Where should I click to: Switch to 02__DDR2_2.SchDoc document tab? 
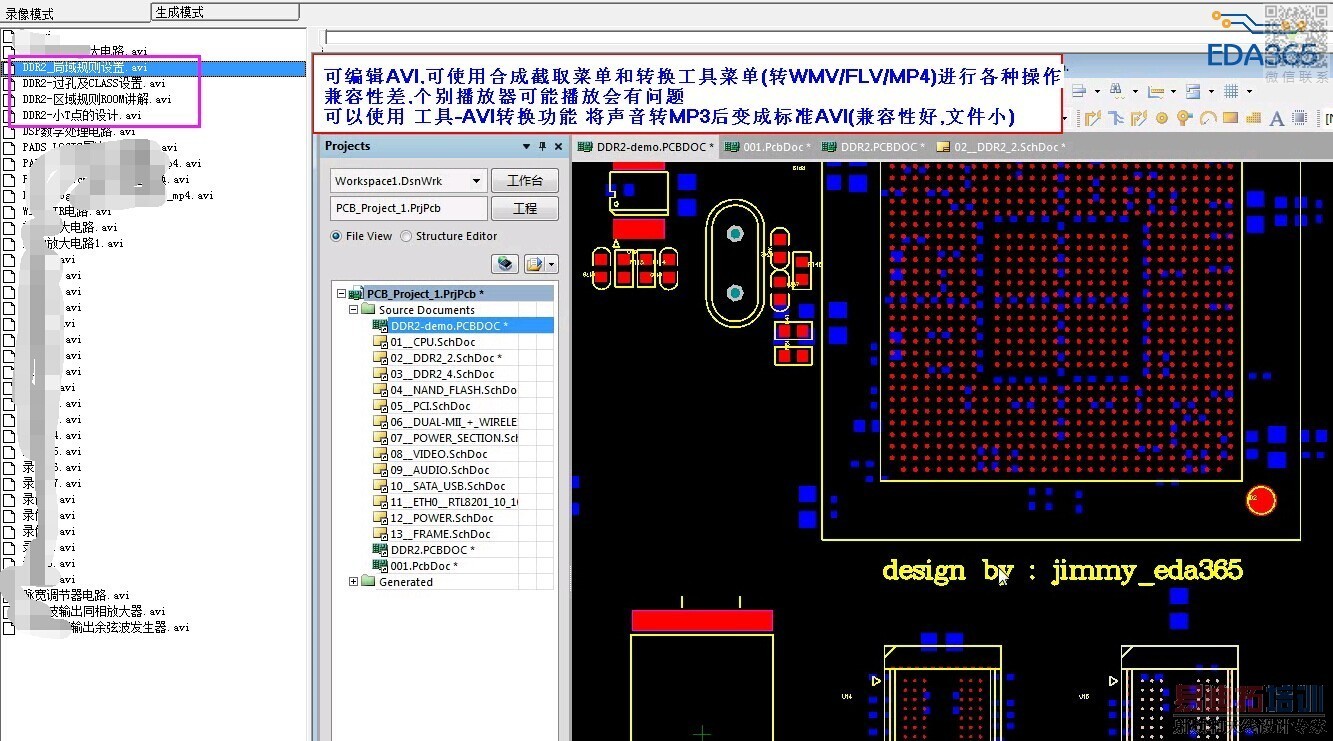click(1001, 147)
